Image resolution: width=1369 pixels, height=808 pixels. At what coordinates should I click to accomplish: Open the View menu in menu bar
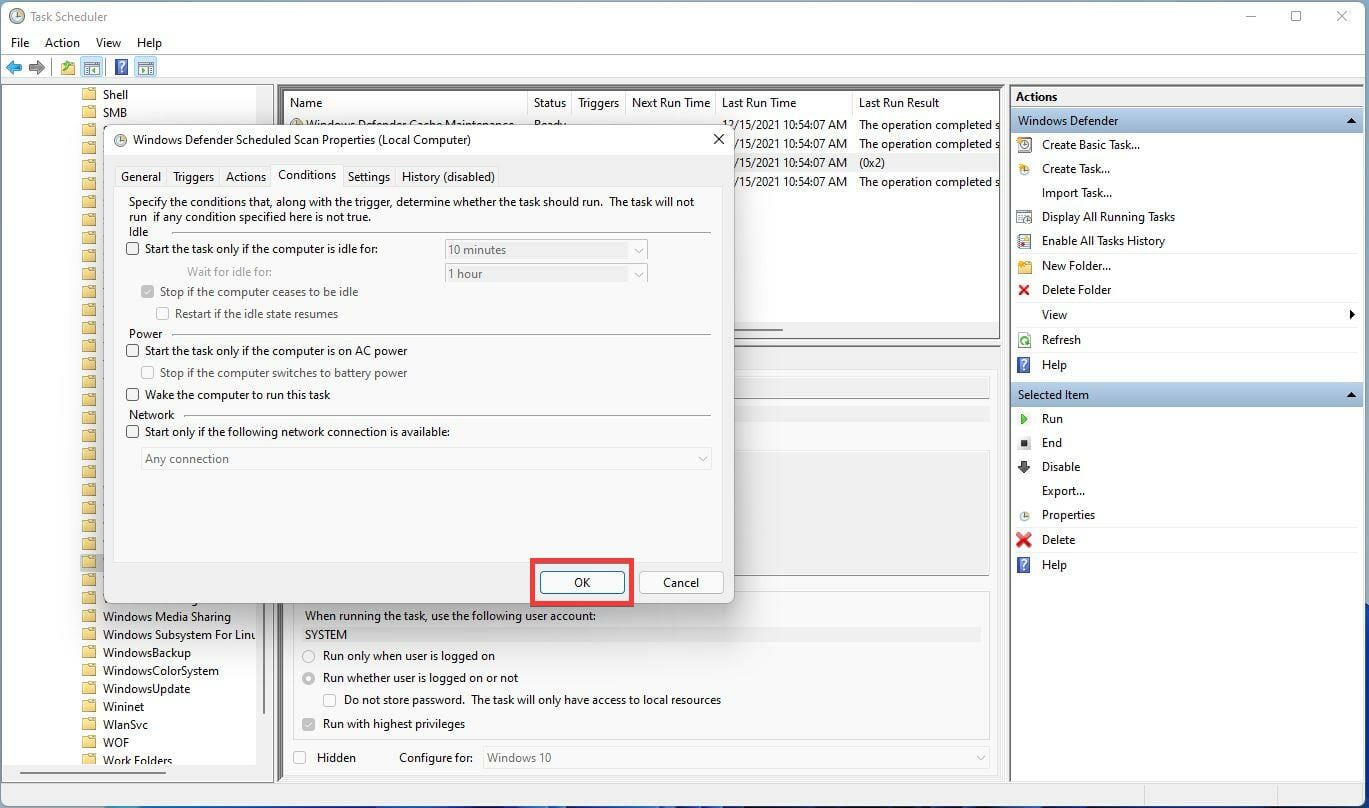108,43
